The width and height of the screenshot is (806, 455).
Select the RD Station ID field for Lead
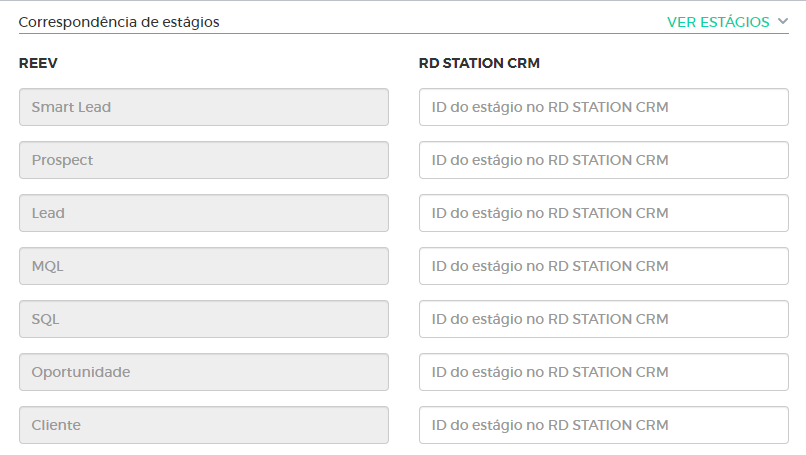pyautogui.click(x=603, y=213)
